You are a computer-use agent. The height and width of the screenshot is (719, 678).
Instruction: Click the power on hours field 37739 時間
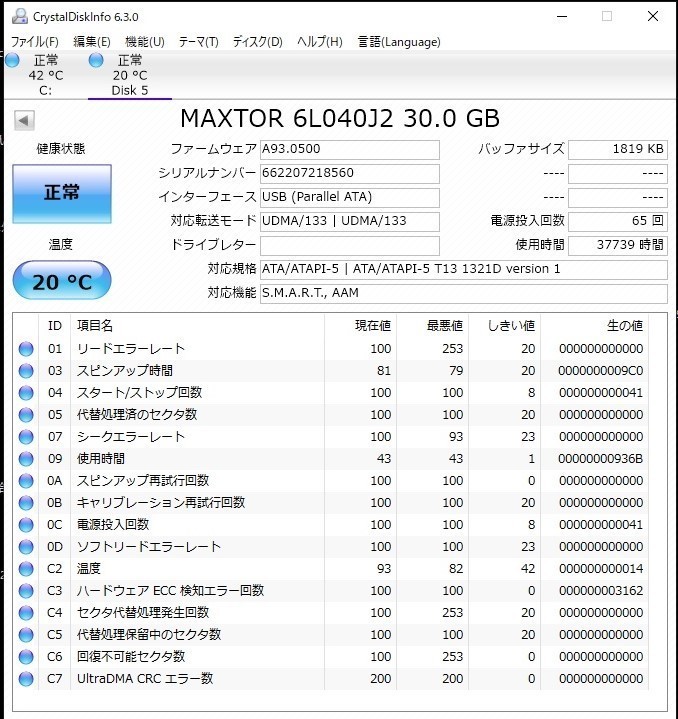point(617,245)
